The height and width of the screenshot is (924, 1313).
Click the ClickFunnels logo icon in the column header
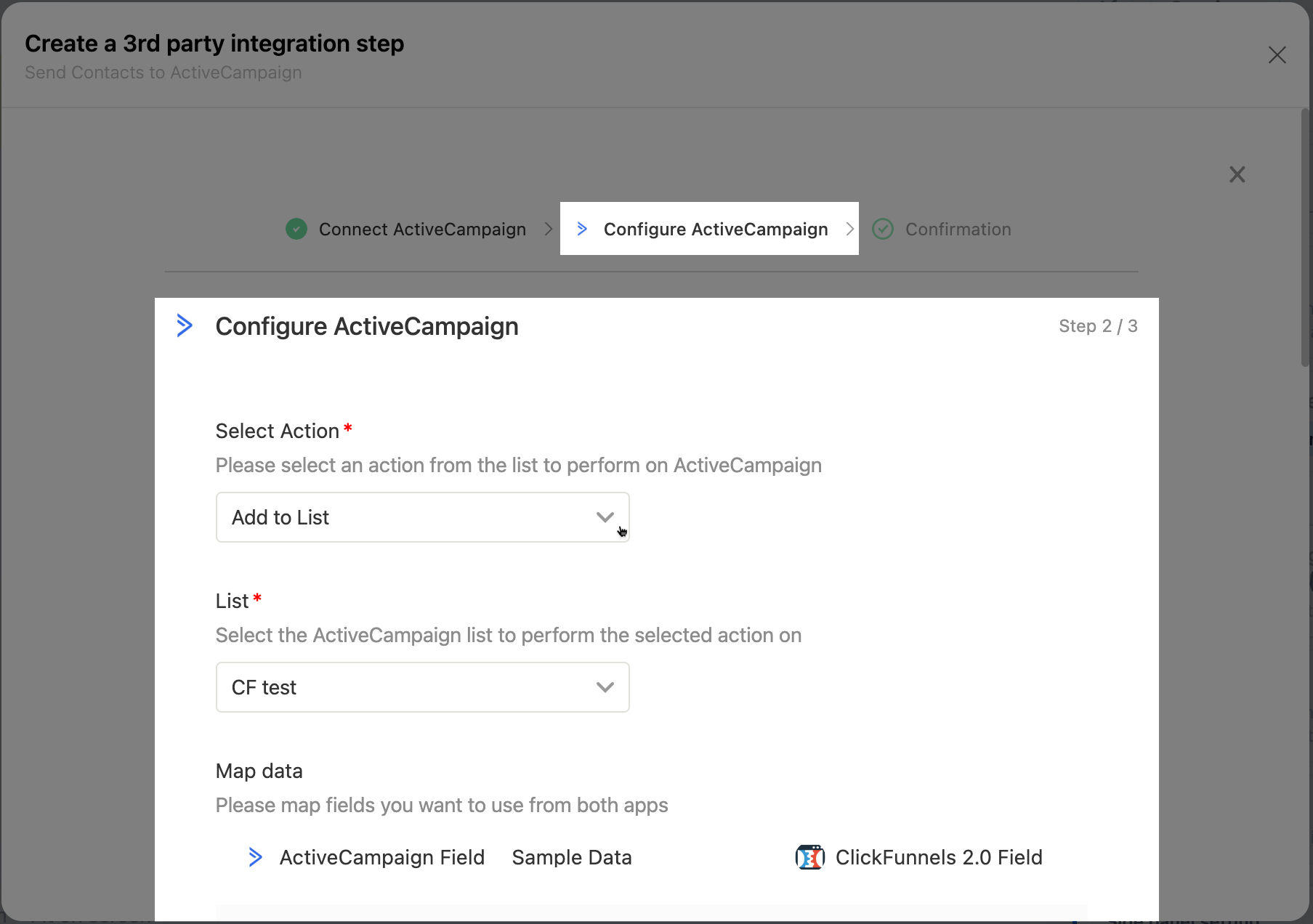click(x=809, y=857)
